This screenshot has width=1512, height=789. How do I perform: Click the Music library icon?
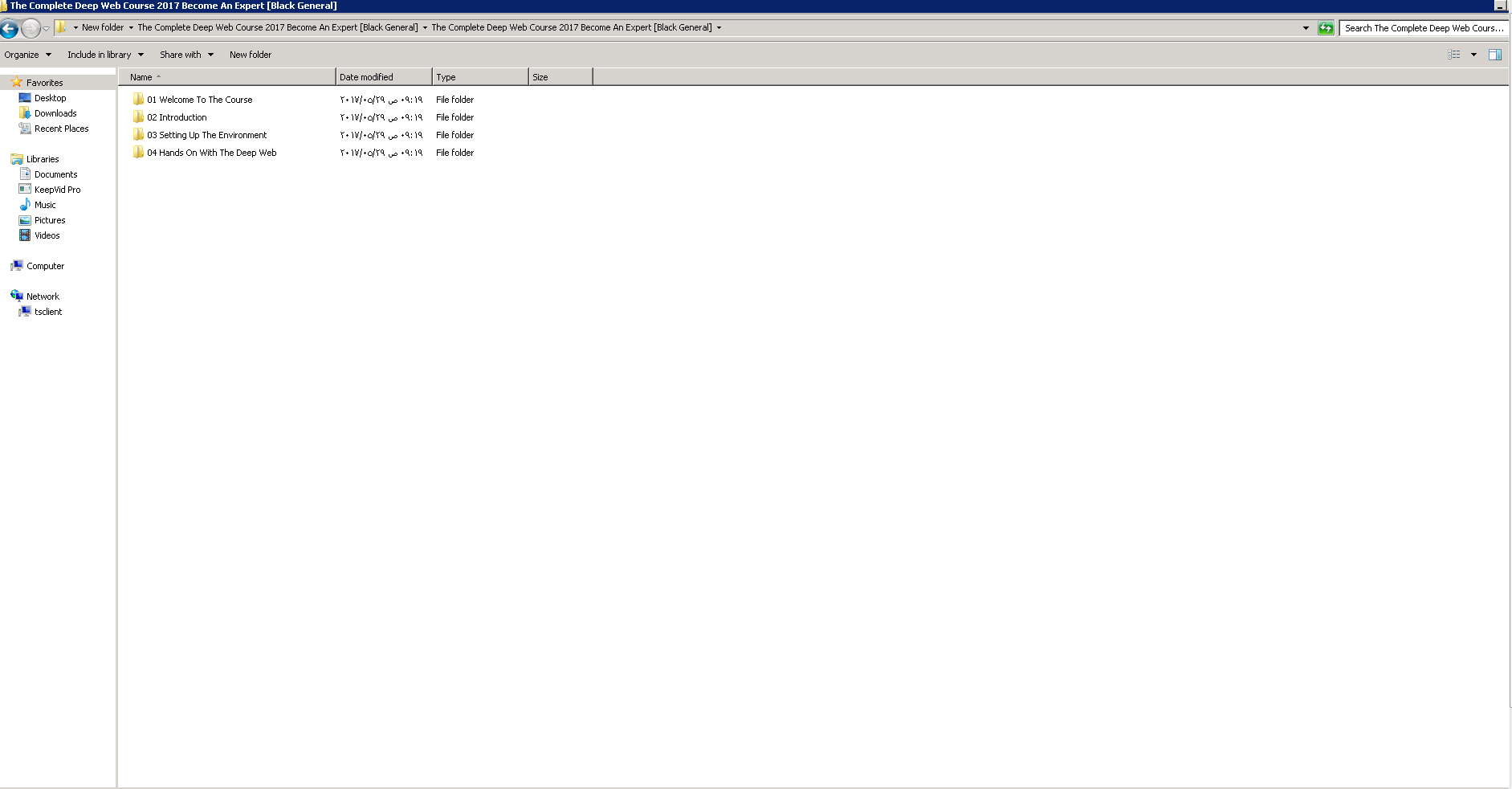[25, 205]
